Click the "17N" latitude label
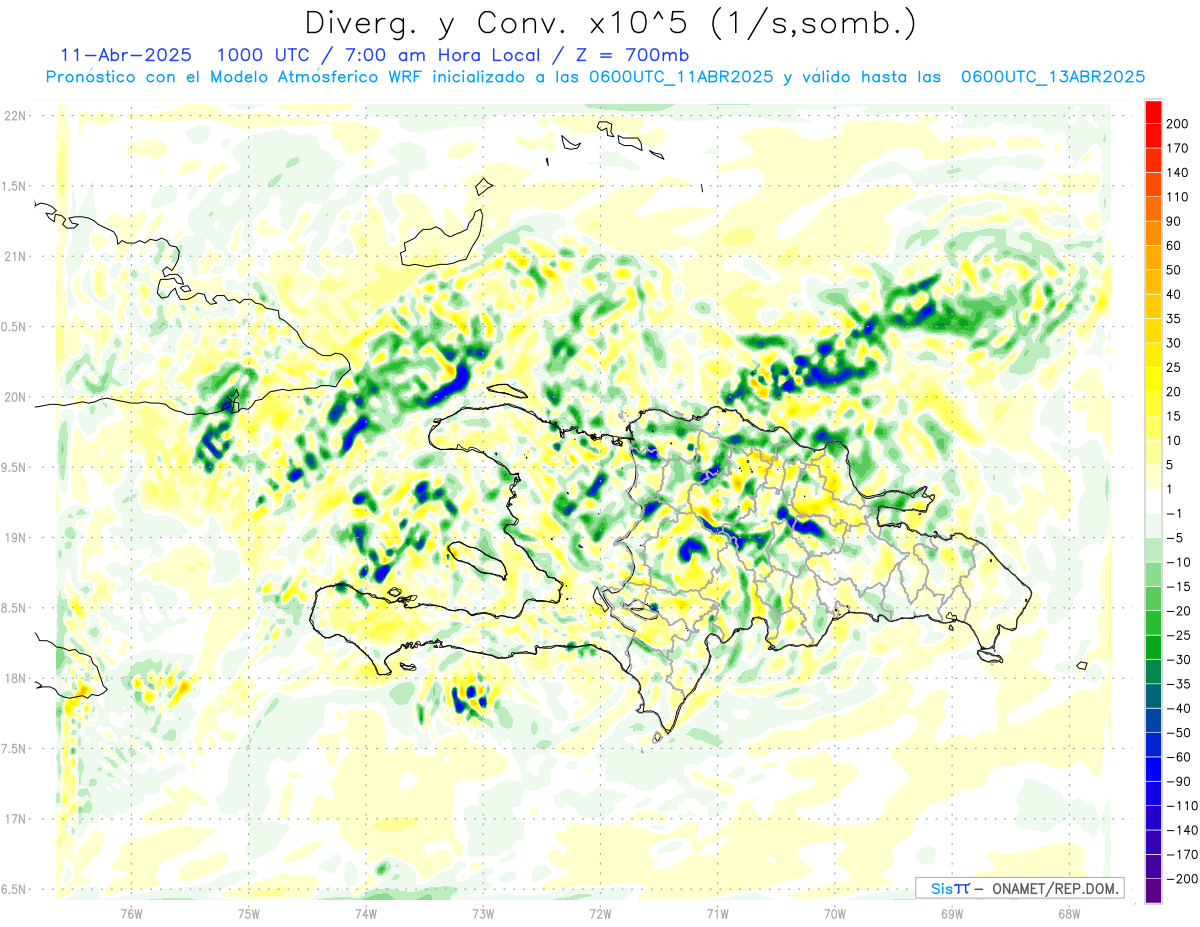This screenshot has height=927, width=1200. click(15, 819)
